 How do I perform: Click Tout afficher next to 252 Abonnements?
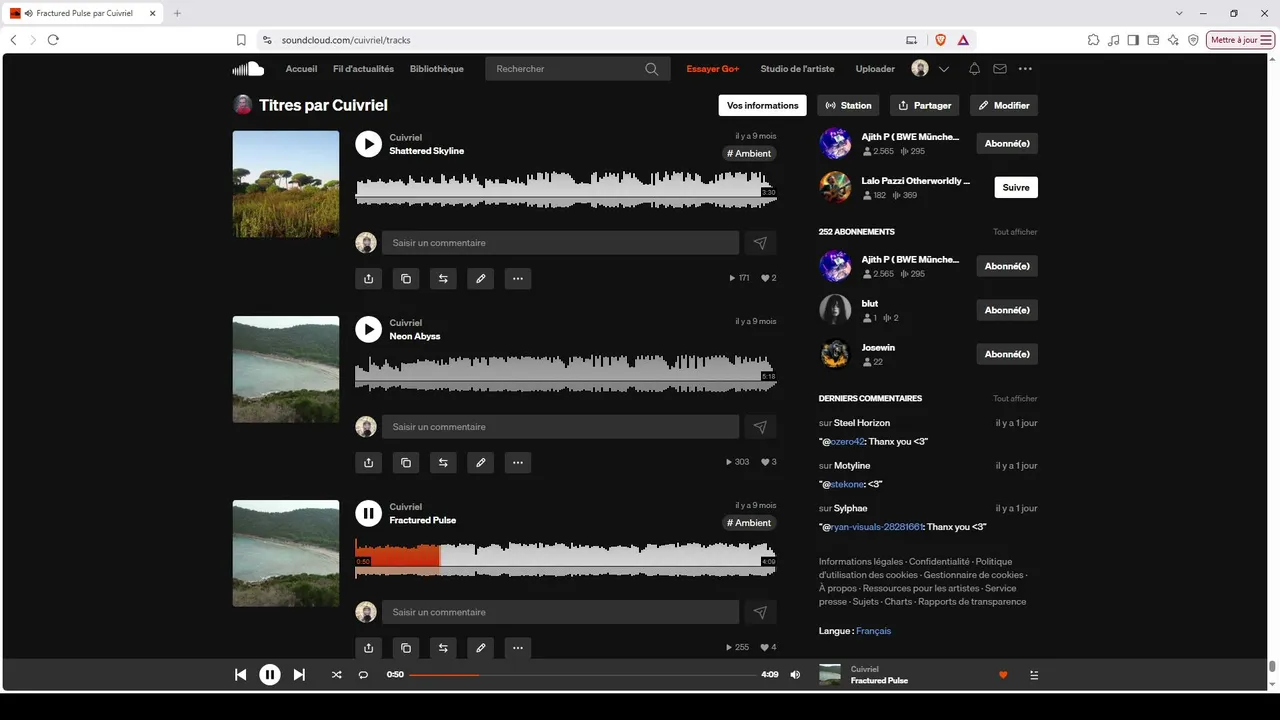(1015, 232)
